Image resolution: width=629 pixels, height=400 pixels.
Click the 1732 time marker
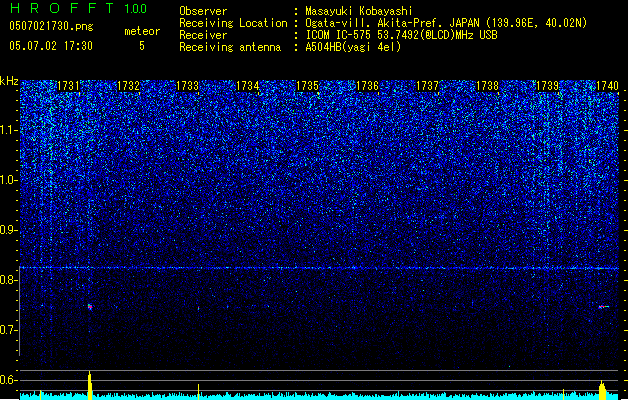click(128, 86)
